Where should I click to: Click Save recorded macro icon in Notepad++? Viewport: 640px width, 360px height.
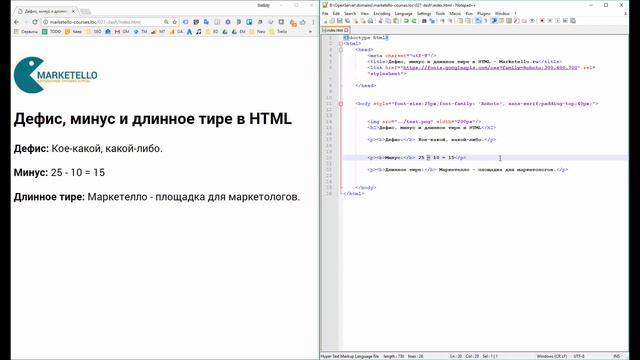tap(573, 20)
